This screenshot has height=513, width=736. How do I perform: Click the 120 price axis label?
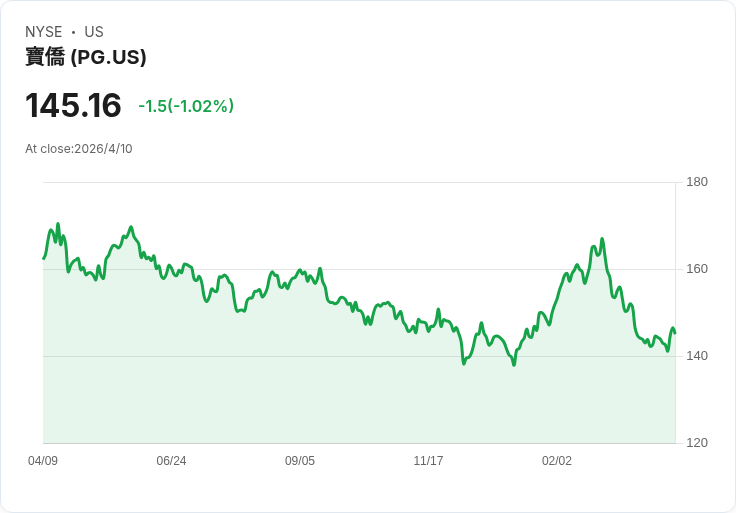click(x=697, y=443)
